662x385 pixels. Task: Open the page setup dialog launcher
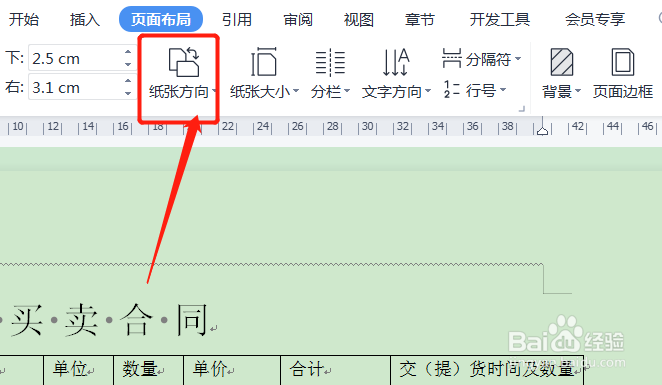[522, 109]
